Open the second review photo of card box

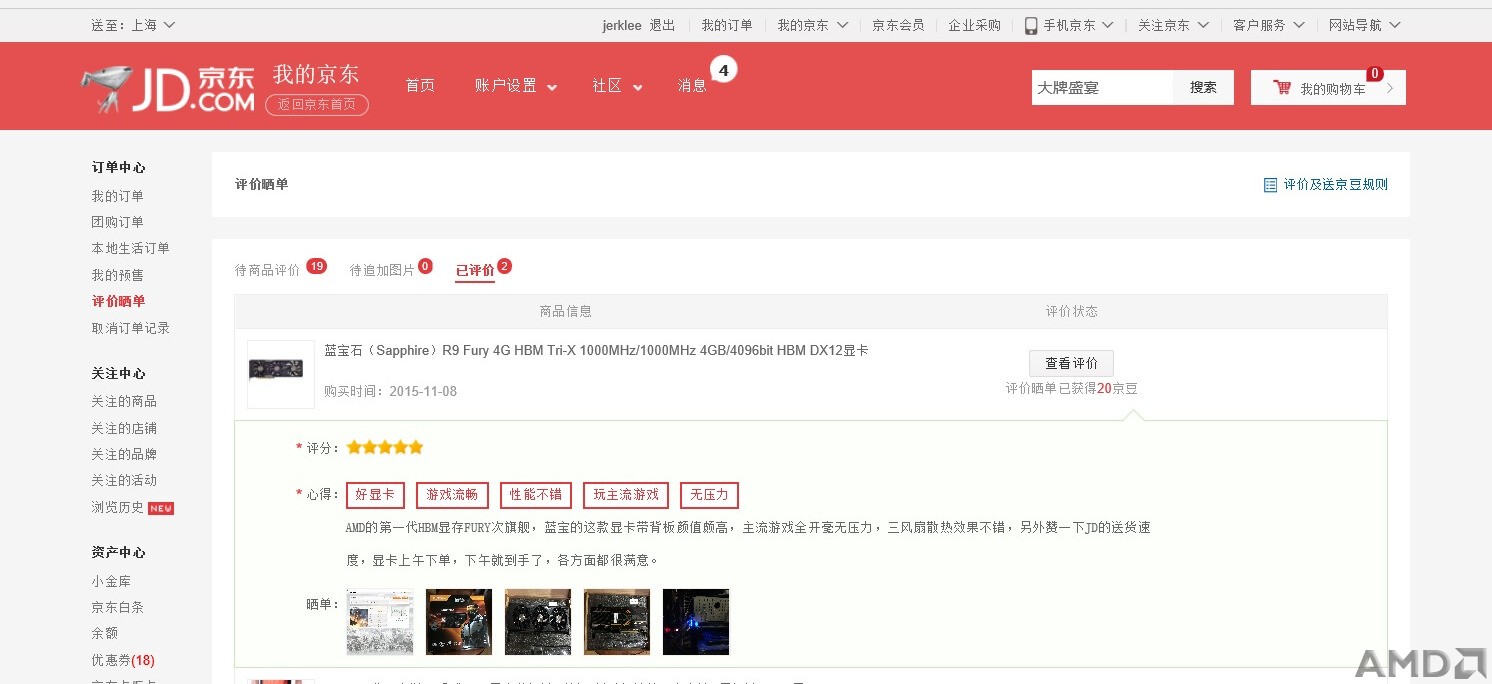coord(459,622)
